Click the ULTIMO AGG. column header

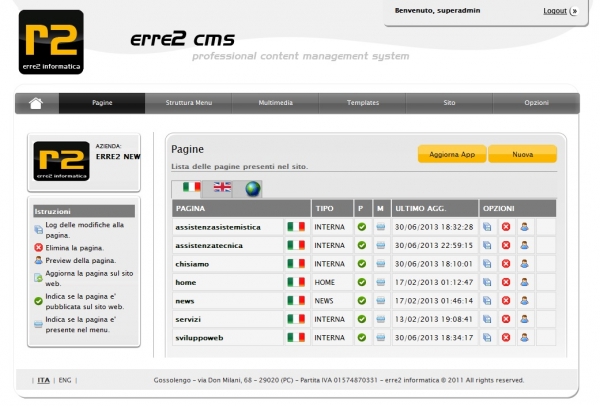tap(435, 209)
